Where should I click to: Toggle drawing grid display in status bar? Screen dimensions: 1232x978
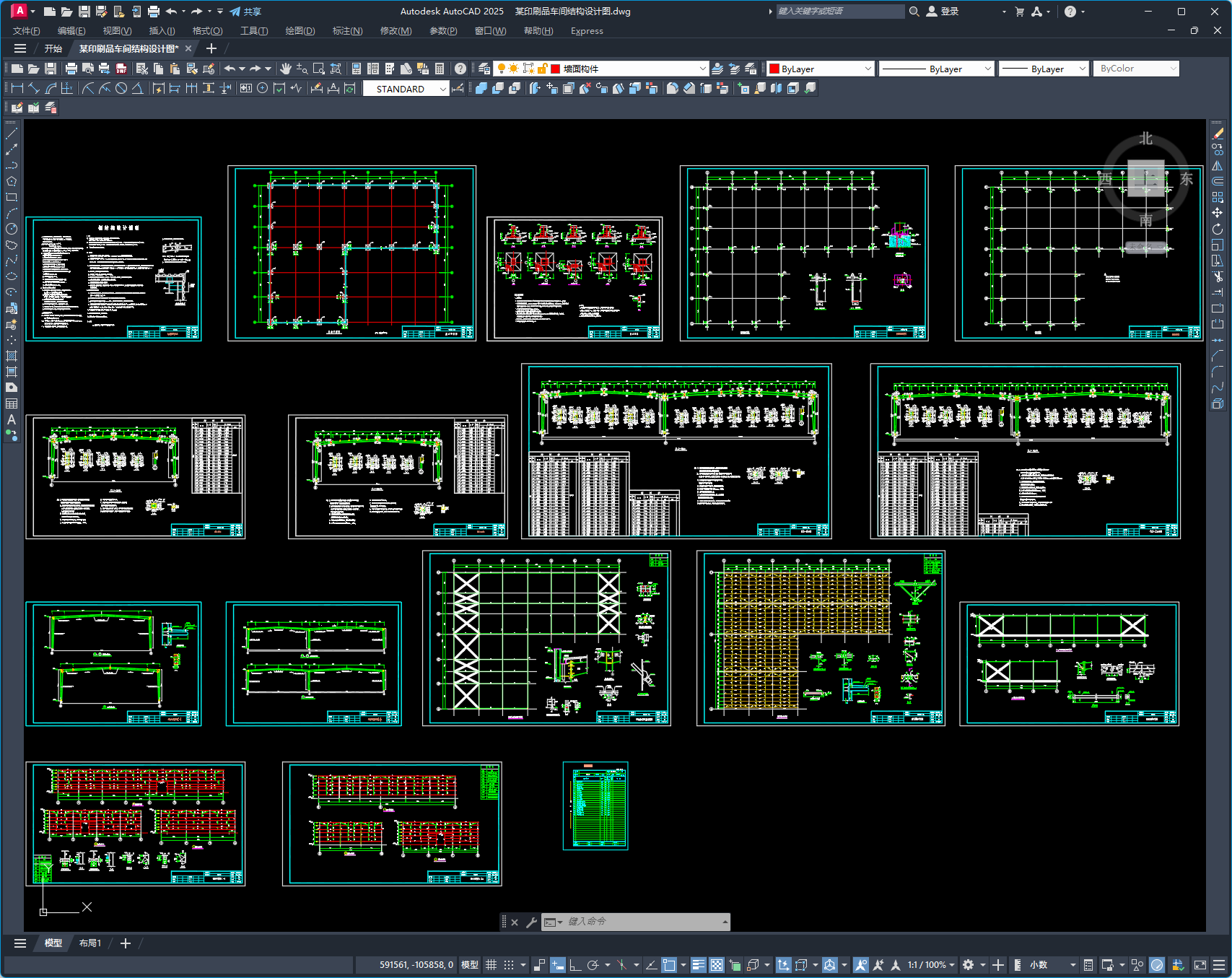(x=492, y=965)
